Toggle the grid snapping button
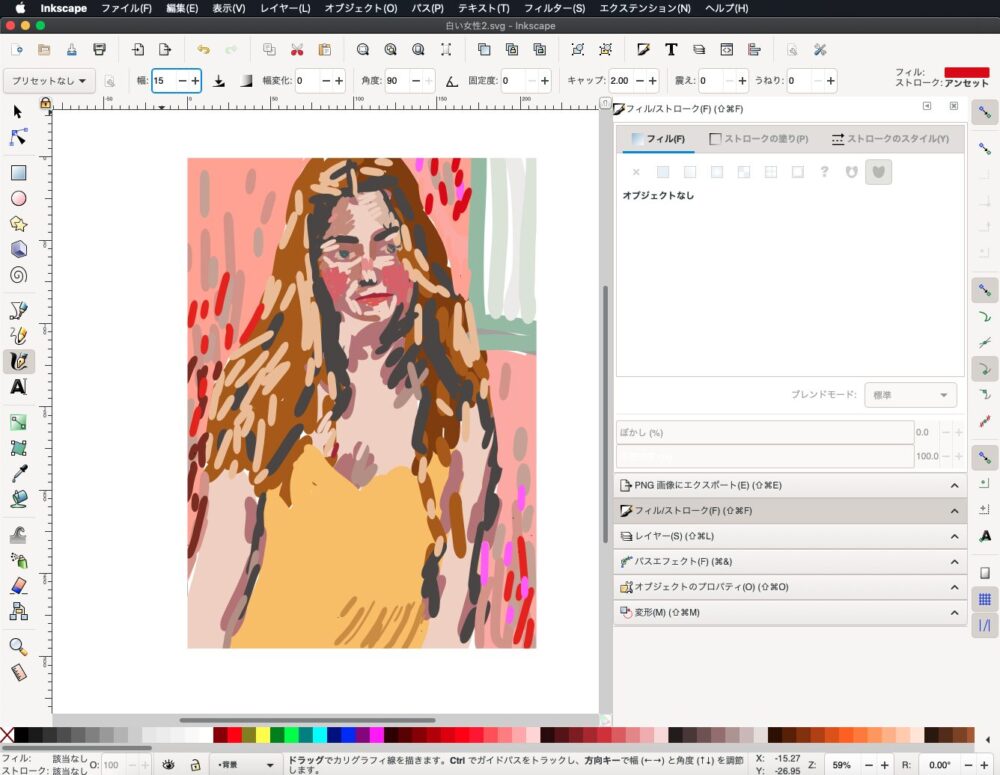1000x775 pixels. coord(984,599)
